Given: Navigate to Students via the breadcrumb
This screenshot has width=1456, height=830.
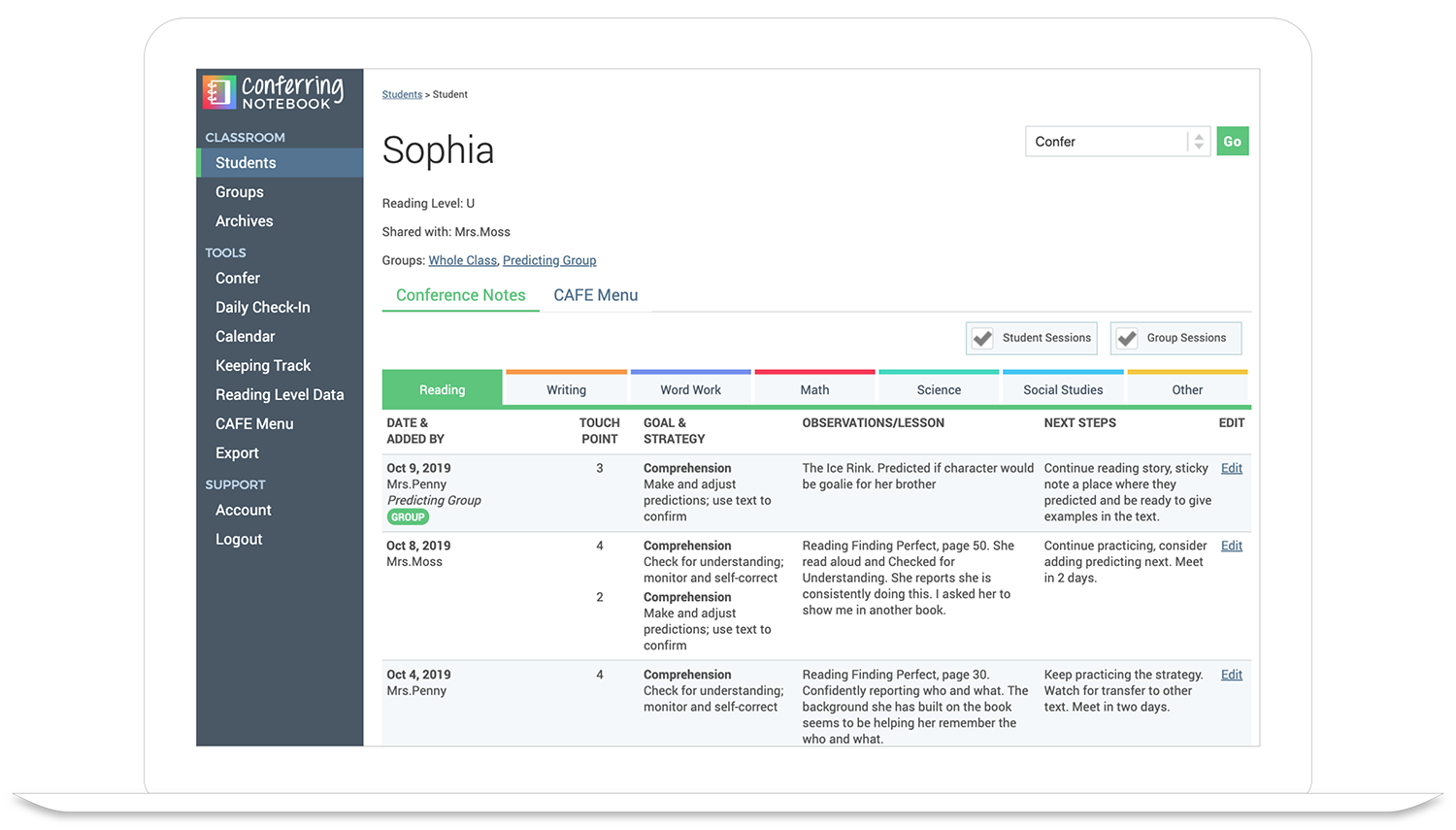Looking at the screenshot, I should [402, 94].
